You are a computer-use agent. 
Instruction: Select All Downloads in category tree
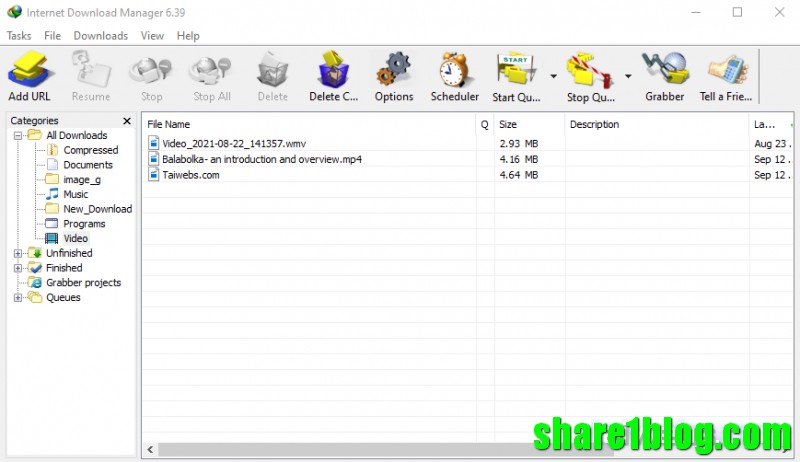(77, 135)
